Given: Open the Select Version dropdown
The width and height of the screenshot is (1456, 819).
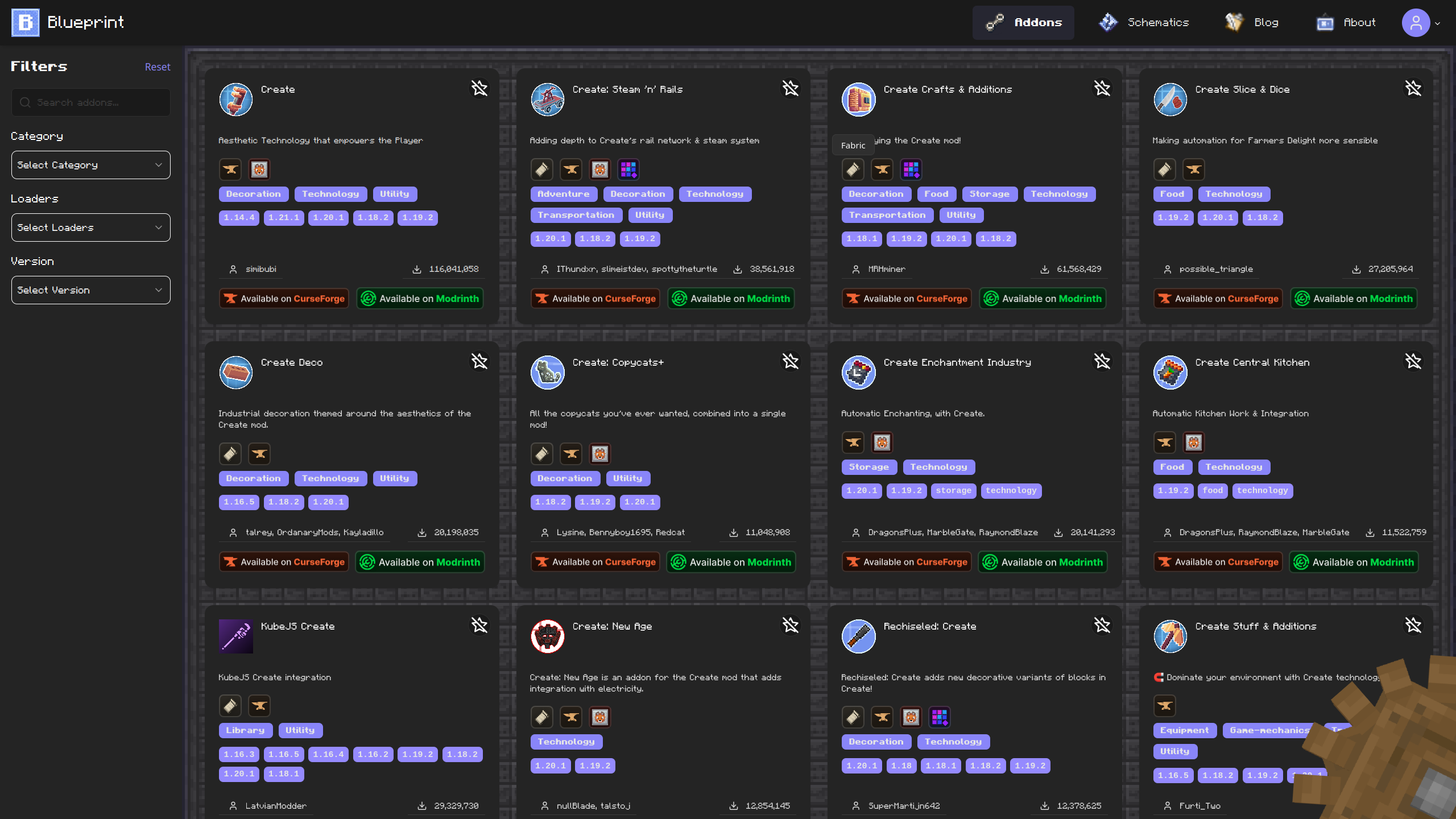Looking at the screenshot, I should click(x=91, y=290).
